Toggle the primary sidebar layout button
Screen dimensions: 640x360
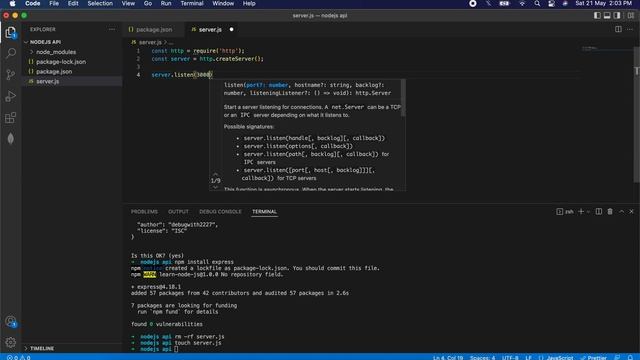597,16
